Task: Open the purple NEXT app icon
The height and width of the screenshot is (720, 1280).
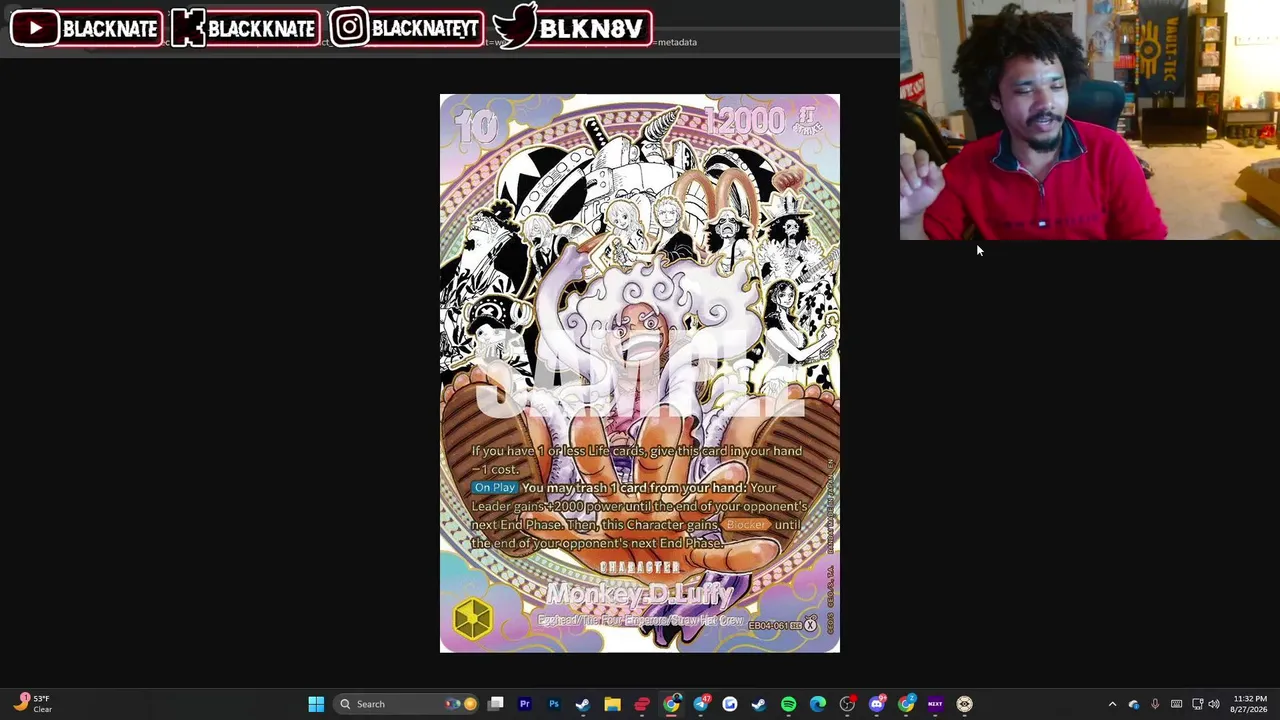Action: coord(935,704)
